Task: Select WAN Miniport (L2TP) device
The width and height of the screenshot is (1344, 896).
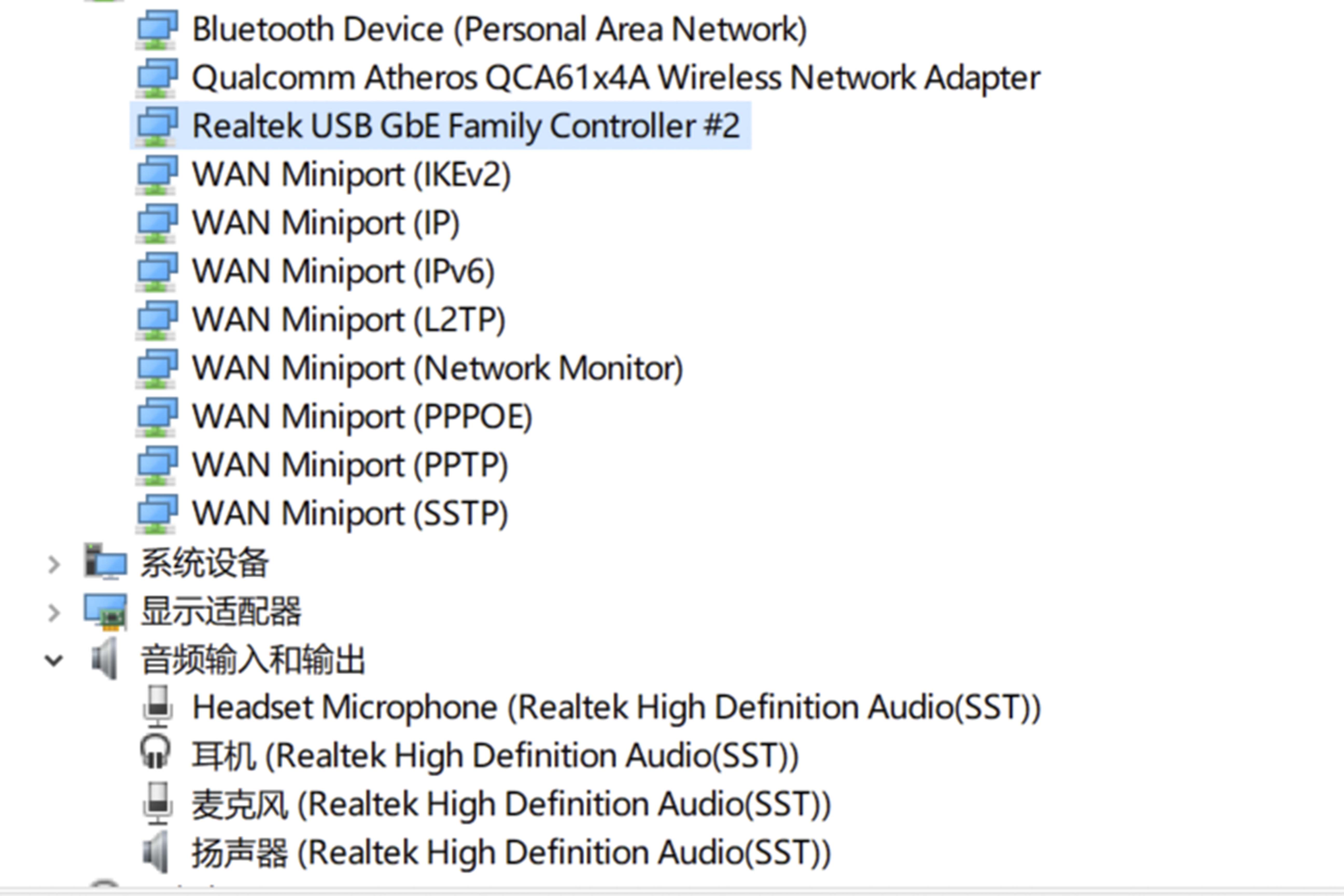Action: [x=348, y=320]
